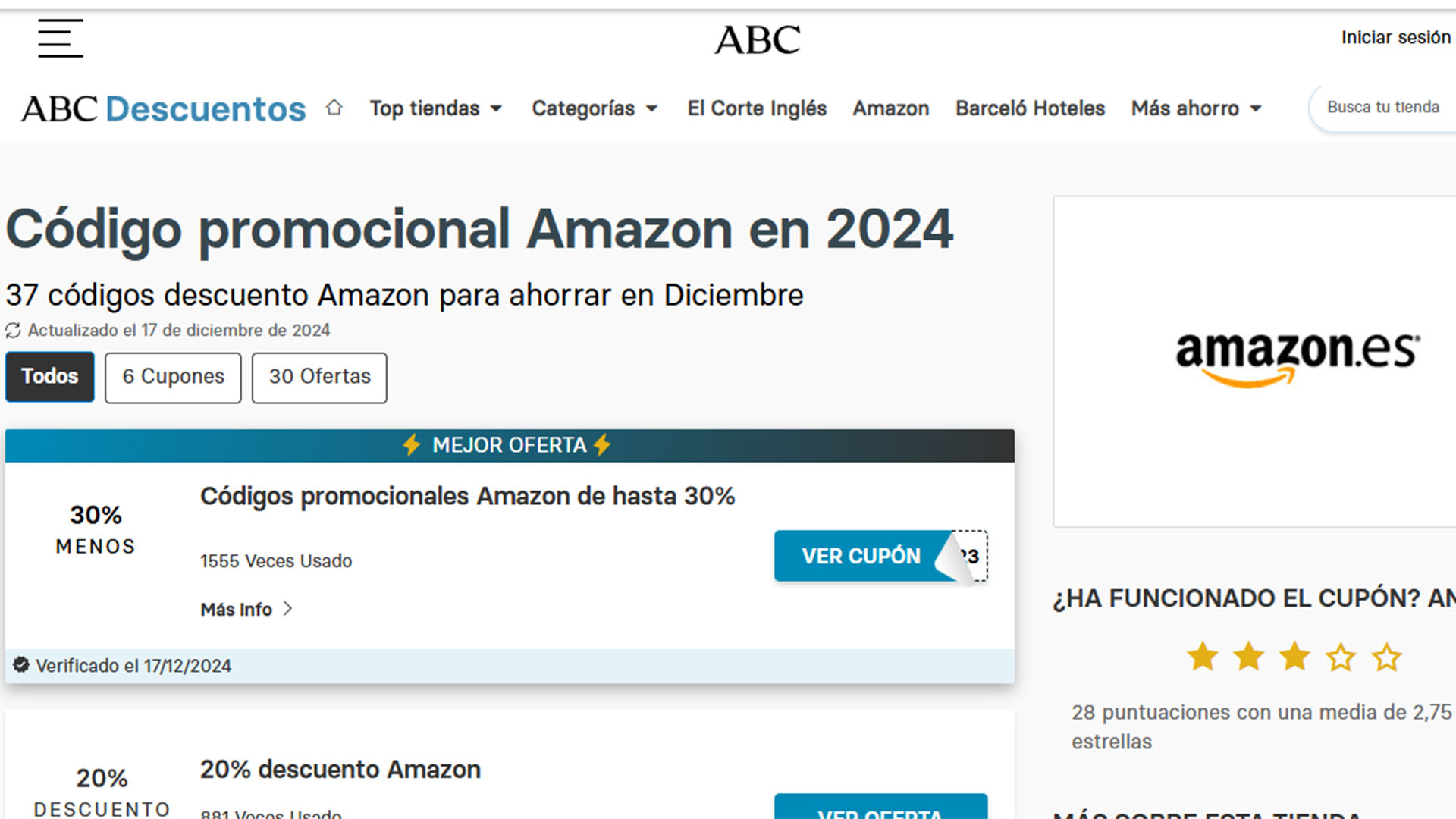
Task: Click the verified checkmark icon near the date
Action: [x=21, y=665]
